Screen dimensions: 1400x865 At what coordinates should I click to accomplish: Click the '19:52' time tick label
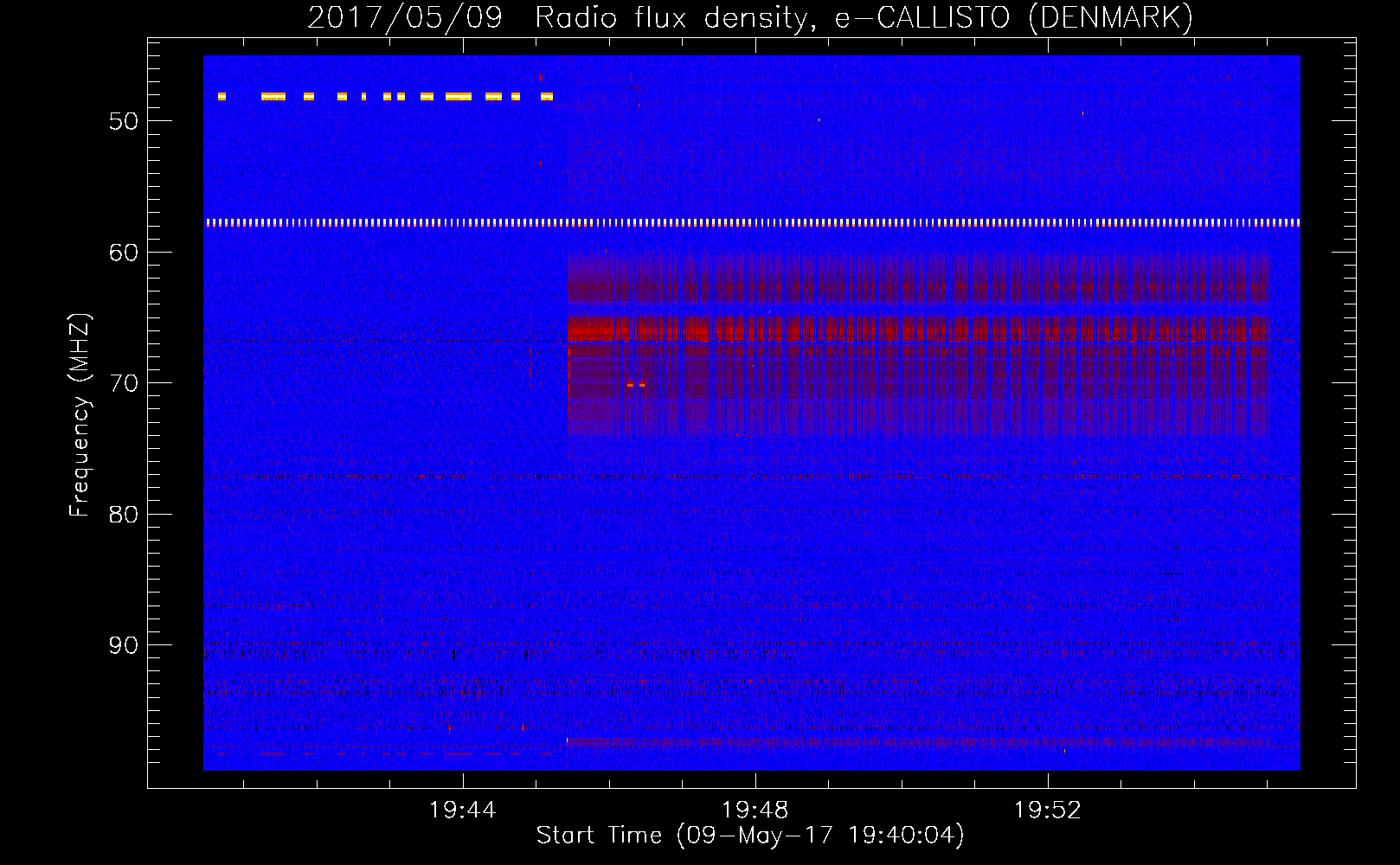point(1047,811)
